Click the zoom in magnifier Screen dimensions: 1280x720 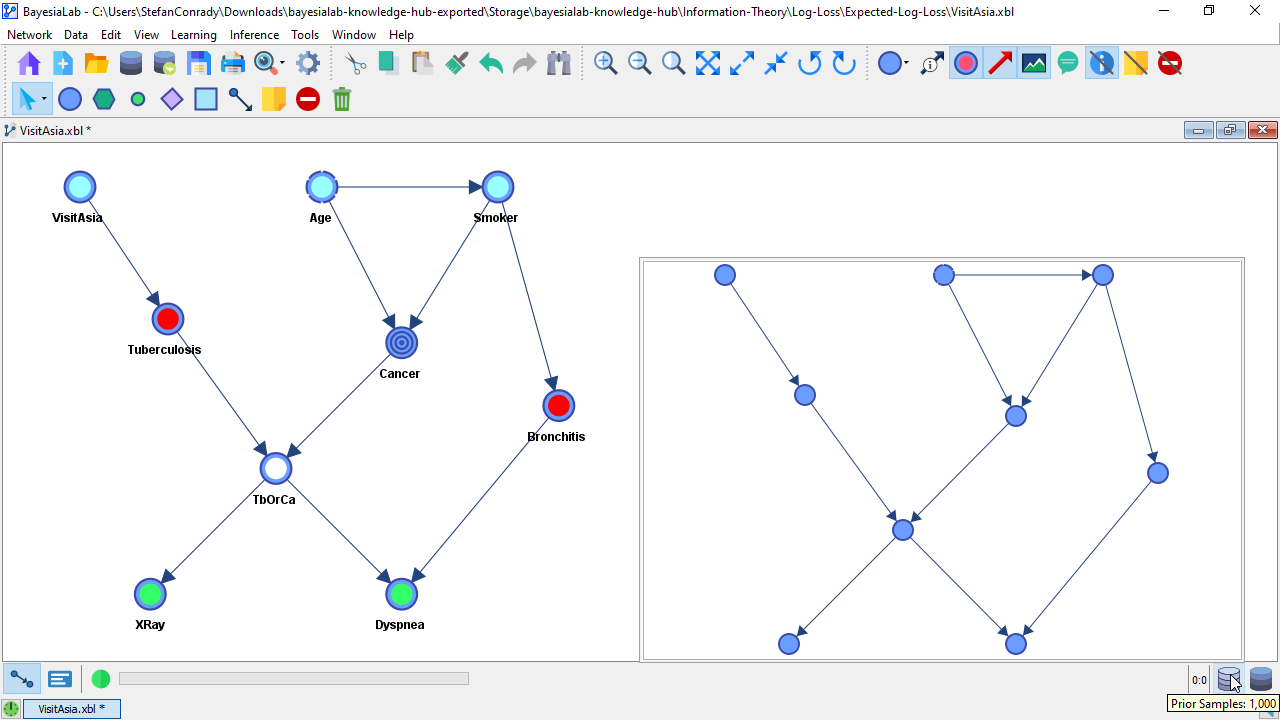click(x=605, y=64)
